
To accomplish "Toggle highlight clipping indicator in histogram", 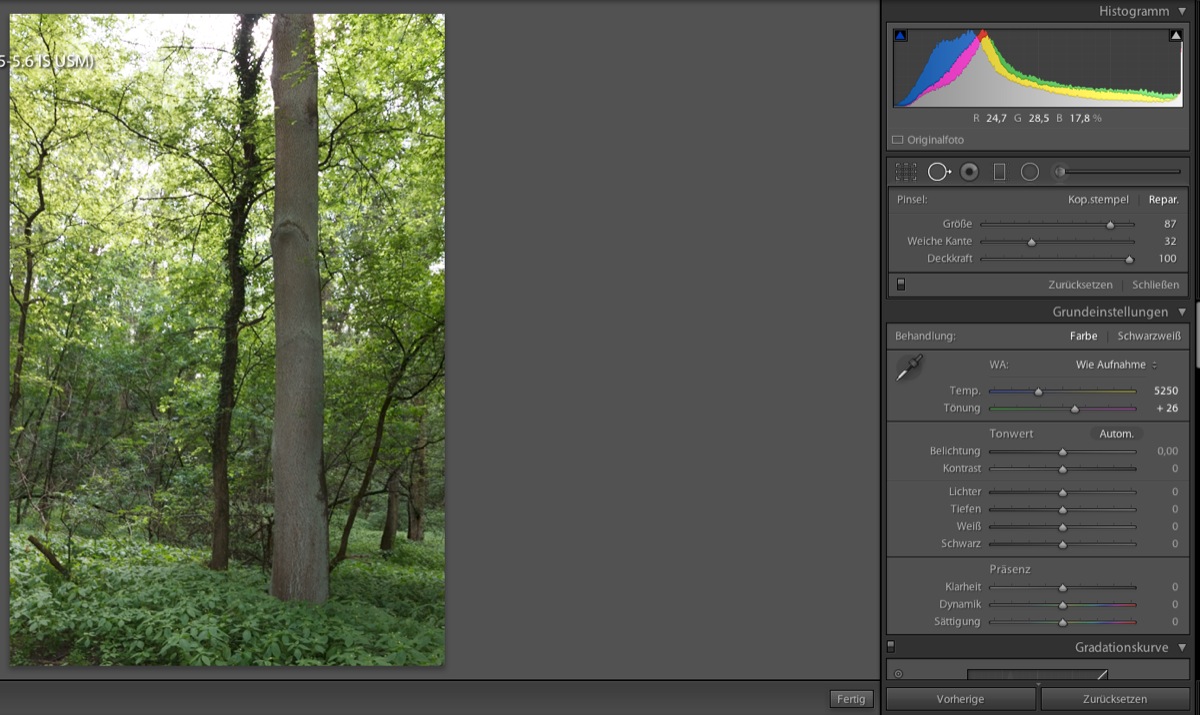I will pyautogui.click(x=1176, y=36).
